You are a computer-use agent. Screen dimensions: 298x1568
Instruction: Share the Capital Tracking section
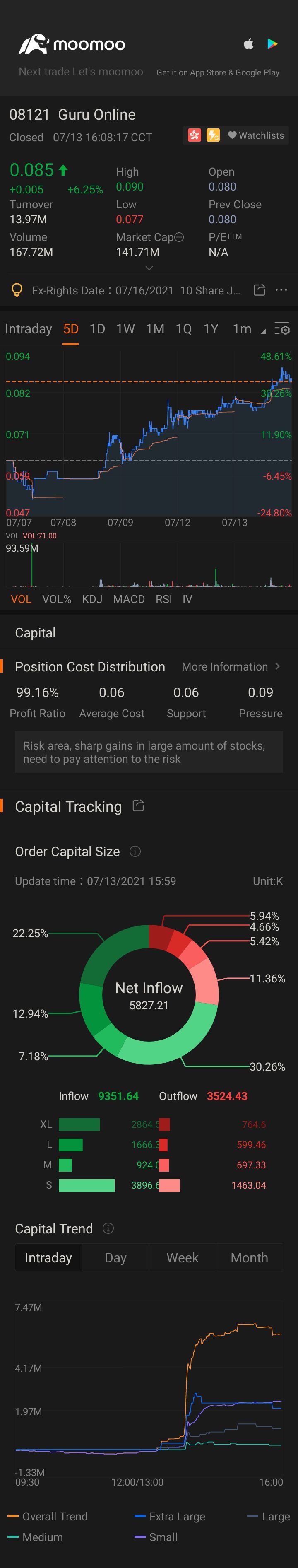tap(139, 806)
